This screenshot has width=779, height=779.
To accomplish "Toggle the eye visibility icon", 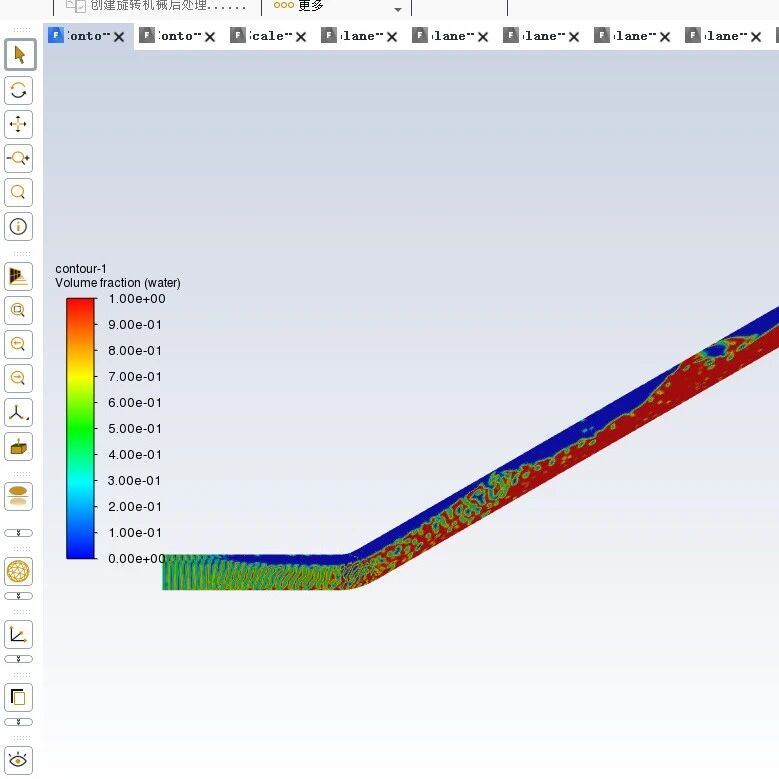I will (18, 760).
